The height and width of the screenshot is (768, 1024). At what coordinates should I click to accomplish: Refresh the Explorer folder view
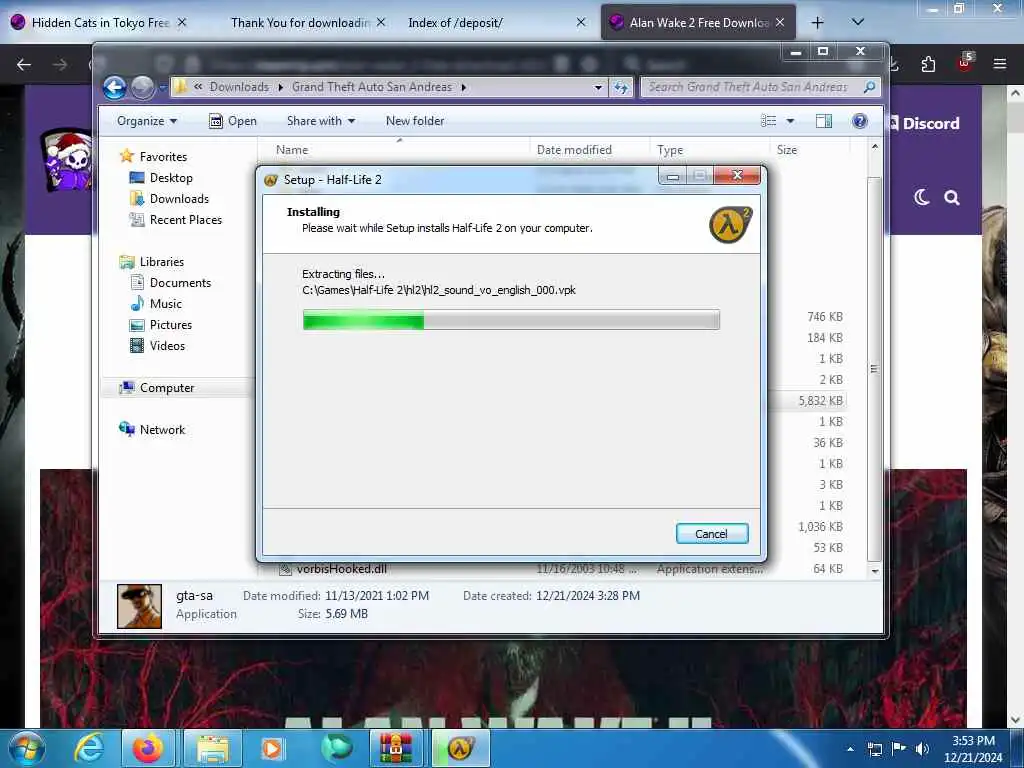point(620,87)
